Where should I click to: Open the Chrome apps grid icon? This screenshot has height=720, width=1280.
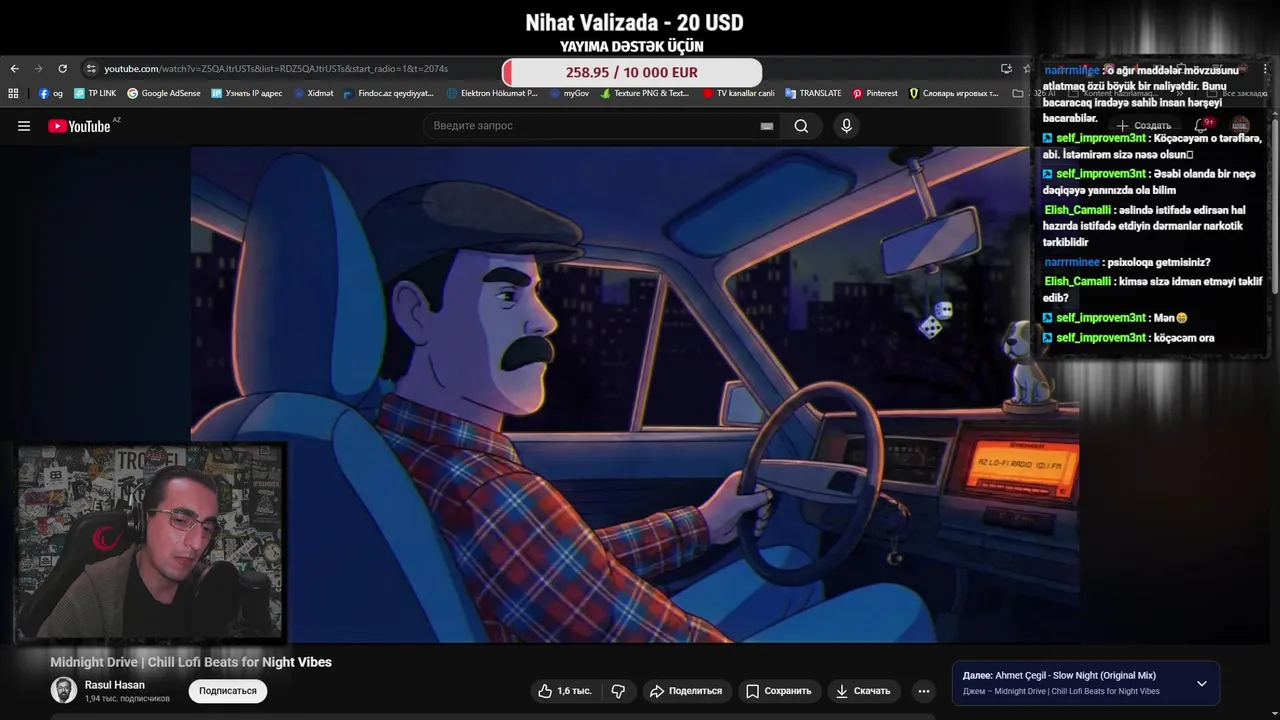pos(13,93)
